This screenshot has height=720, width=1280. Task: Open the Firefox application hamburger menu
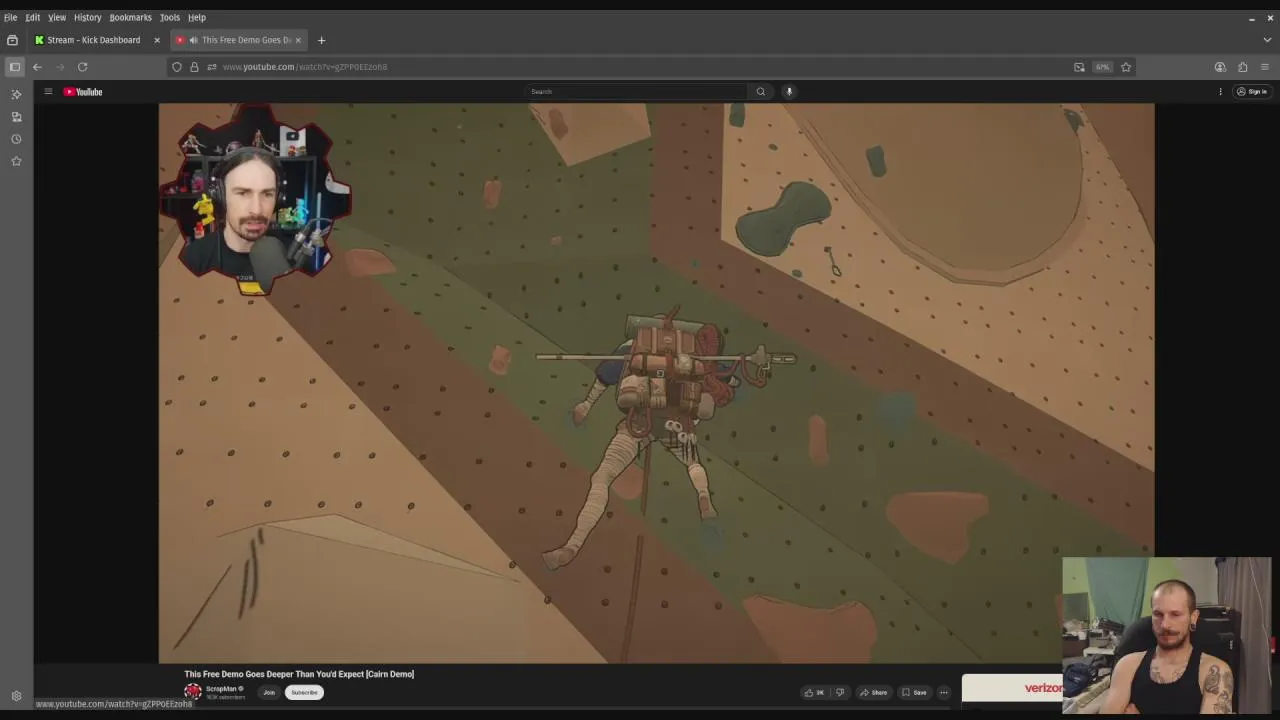coord(1264,67)
